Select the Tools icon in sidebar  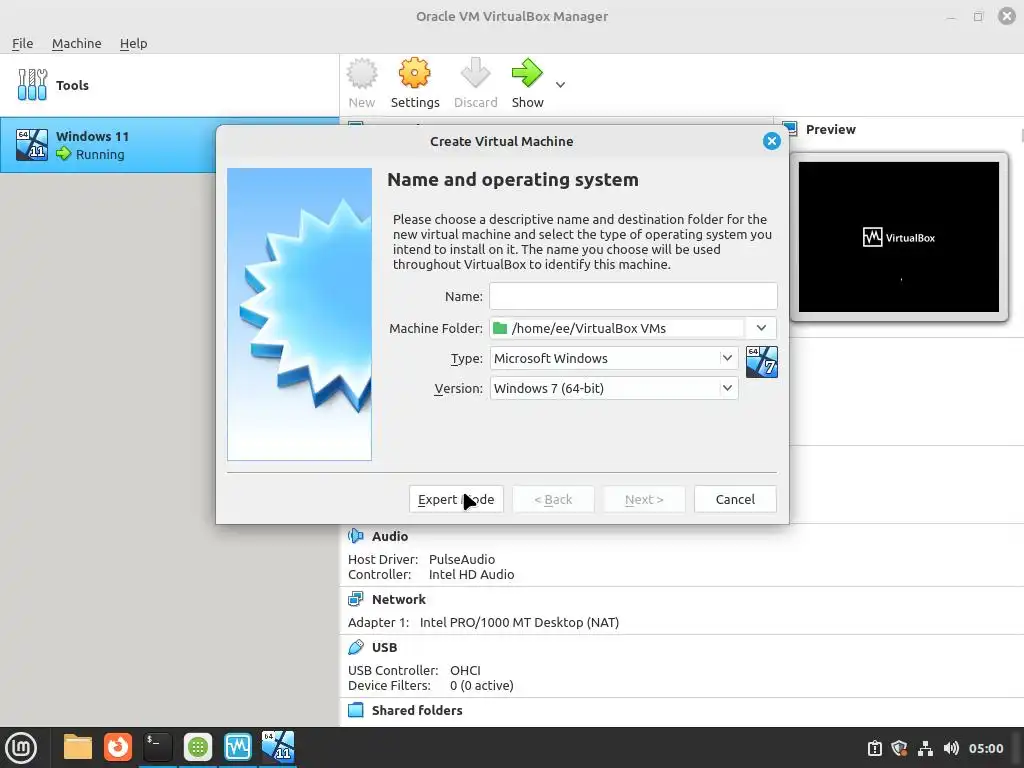[32, 85]
